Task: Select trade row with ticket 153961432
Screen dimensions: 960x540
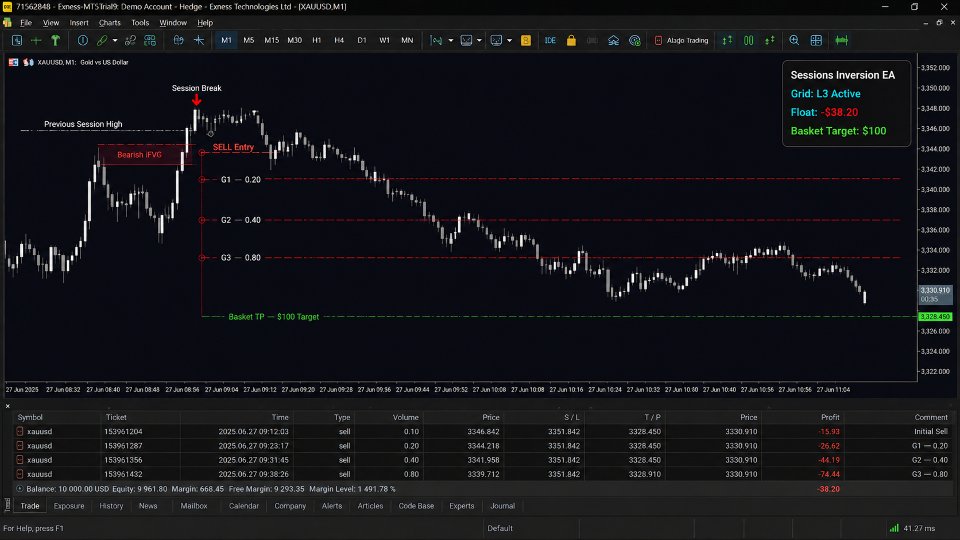Action: click(482, 474)
